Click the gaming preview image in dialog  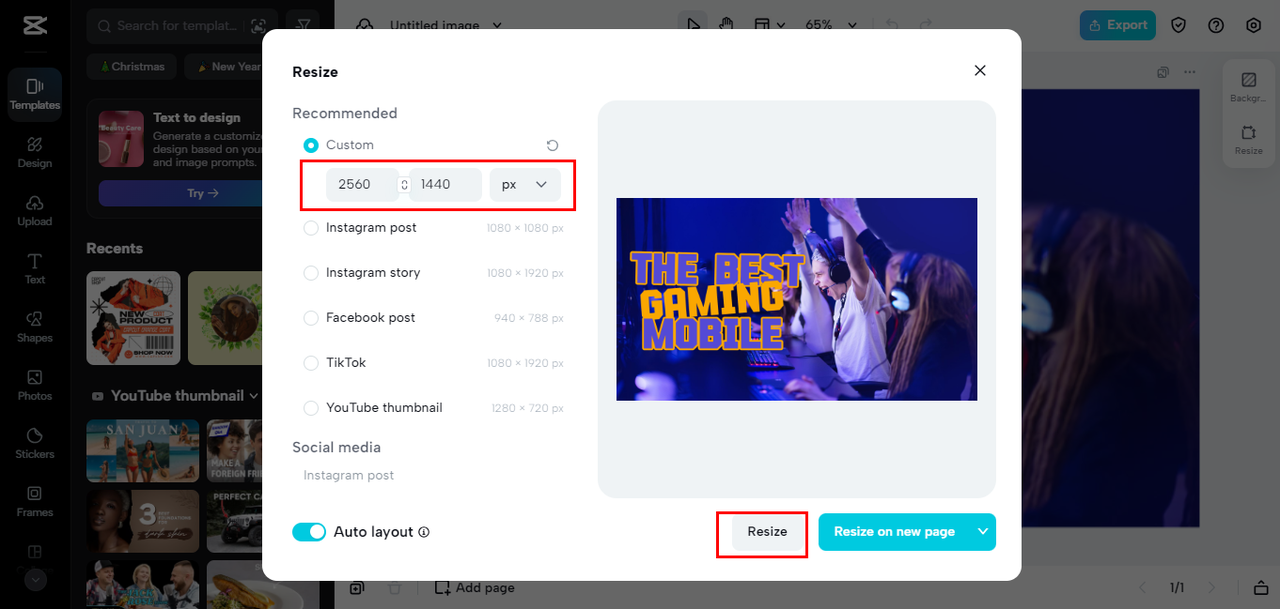(x=796, y=299)
